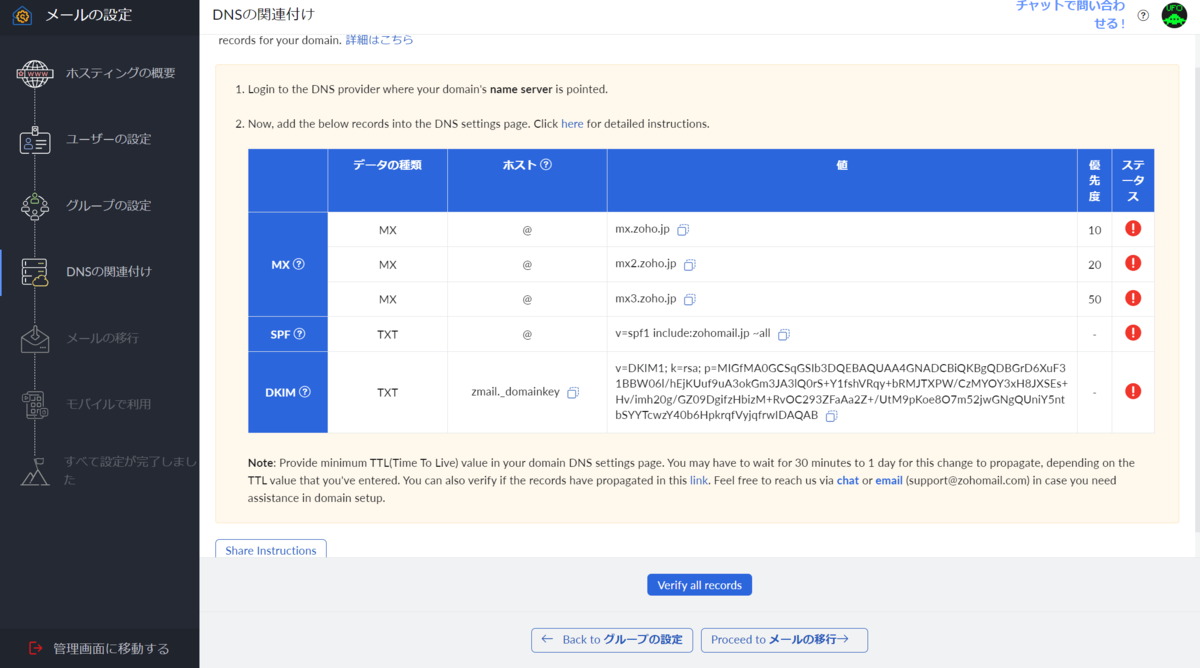Open ホスティングの概要 step
The height and width of the screenshot is (668, 1200).
(x=120, y=73)
